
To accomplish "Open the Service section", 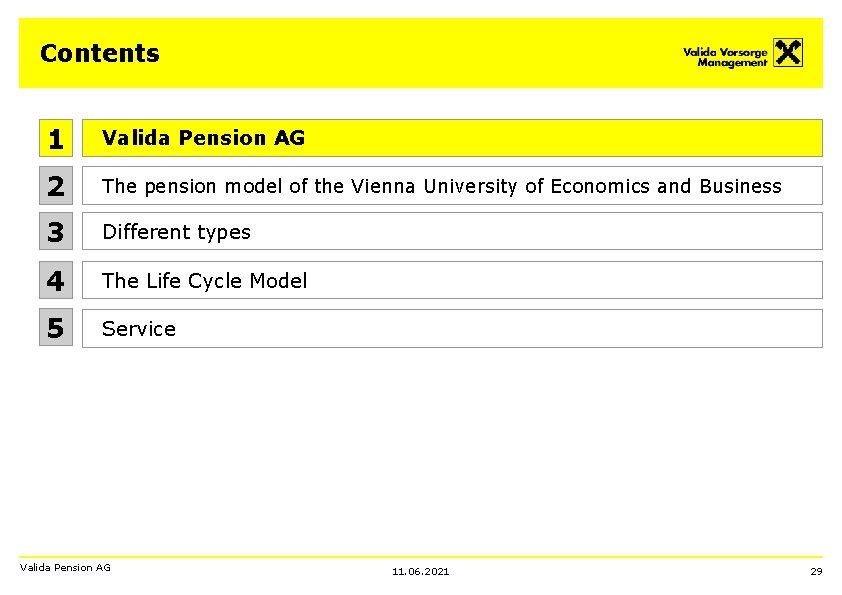I will 452,328.
